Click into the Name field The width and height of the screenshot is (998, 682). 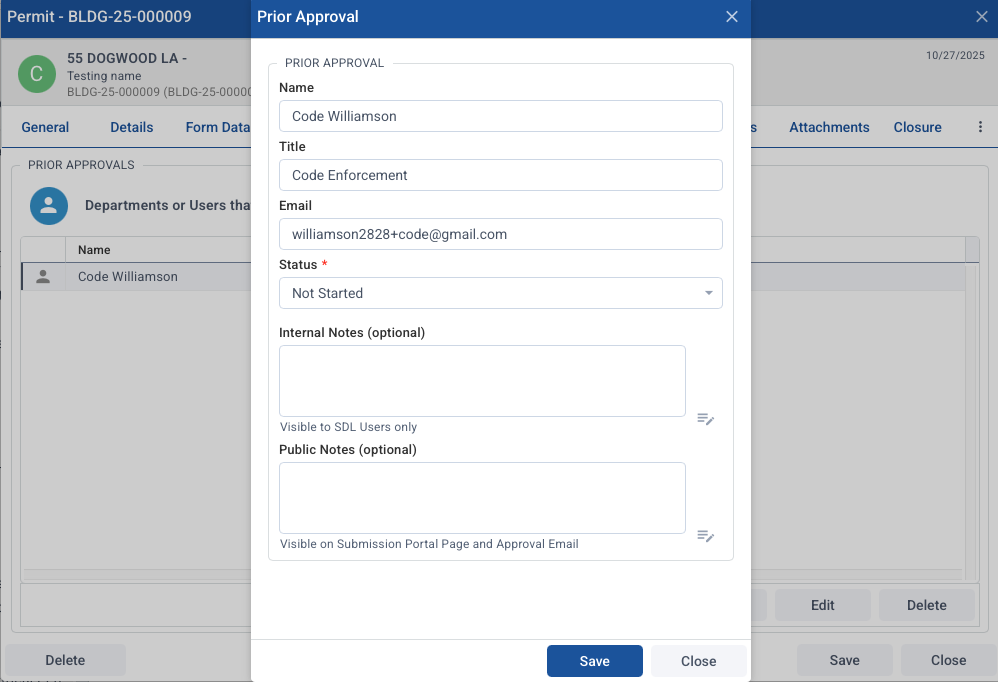[x=500, y=116]
